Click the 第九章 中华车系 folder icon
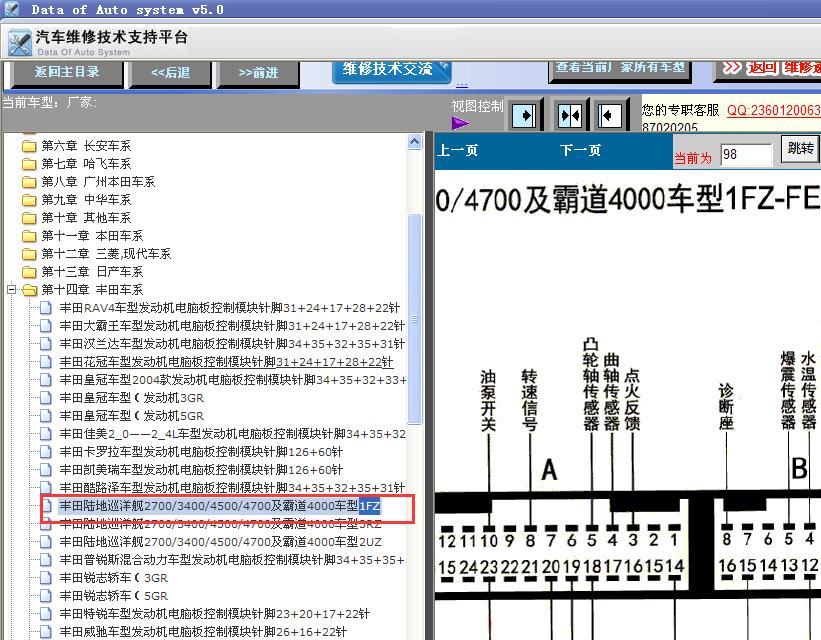This screenshot has height=640, width=821. pyautogui.click(x=29, y=200)
